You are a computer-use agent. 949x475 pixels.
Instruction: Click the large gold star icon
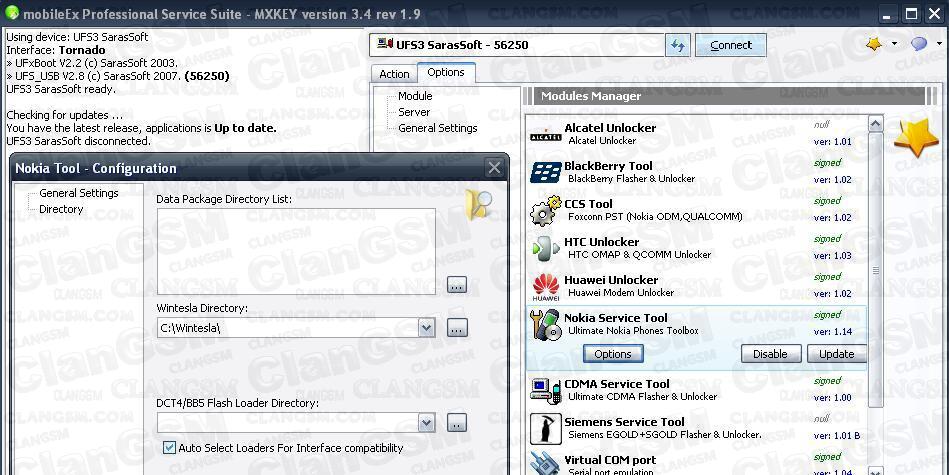tap(916, 139)
